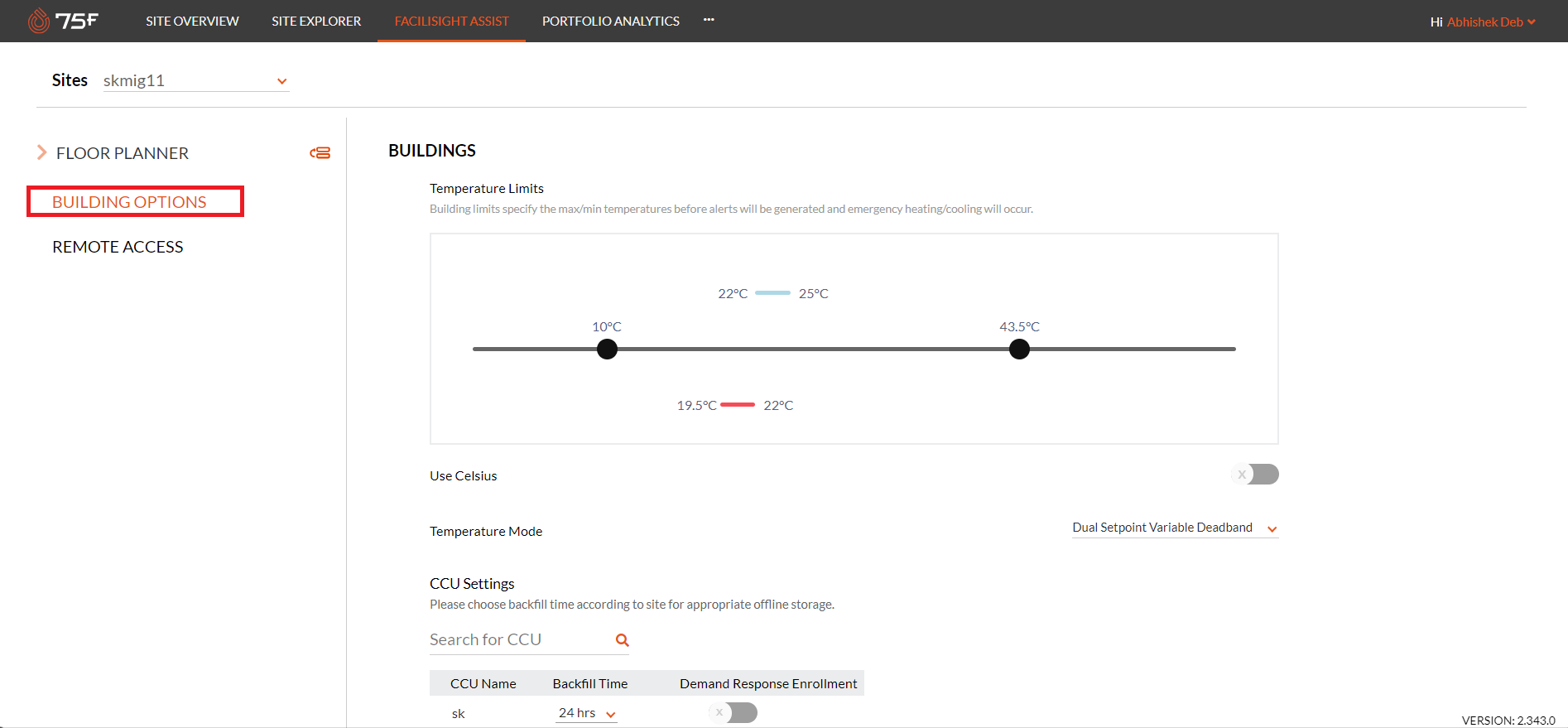Open the Sites dropdown skmig11

195,81
